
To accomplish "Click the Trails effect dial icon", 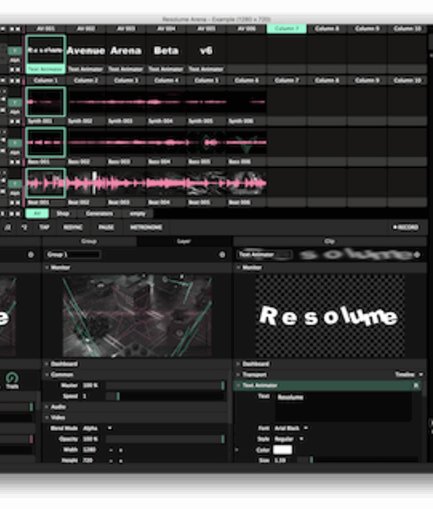I will click(x=12, y=378).
